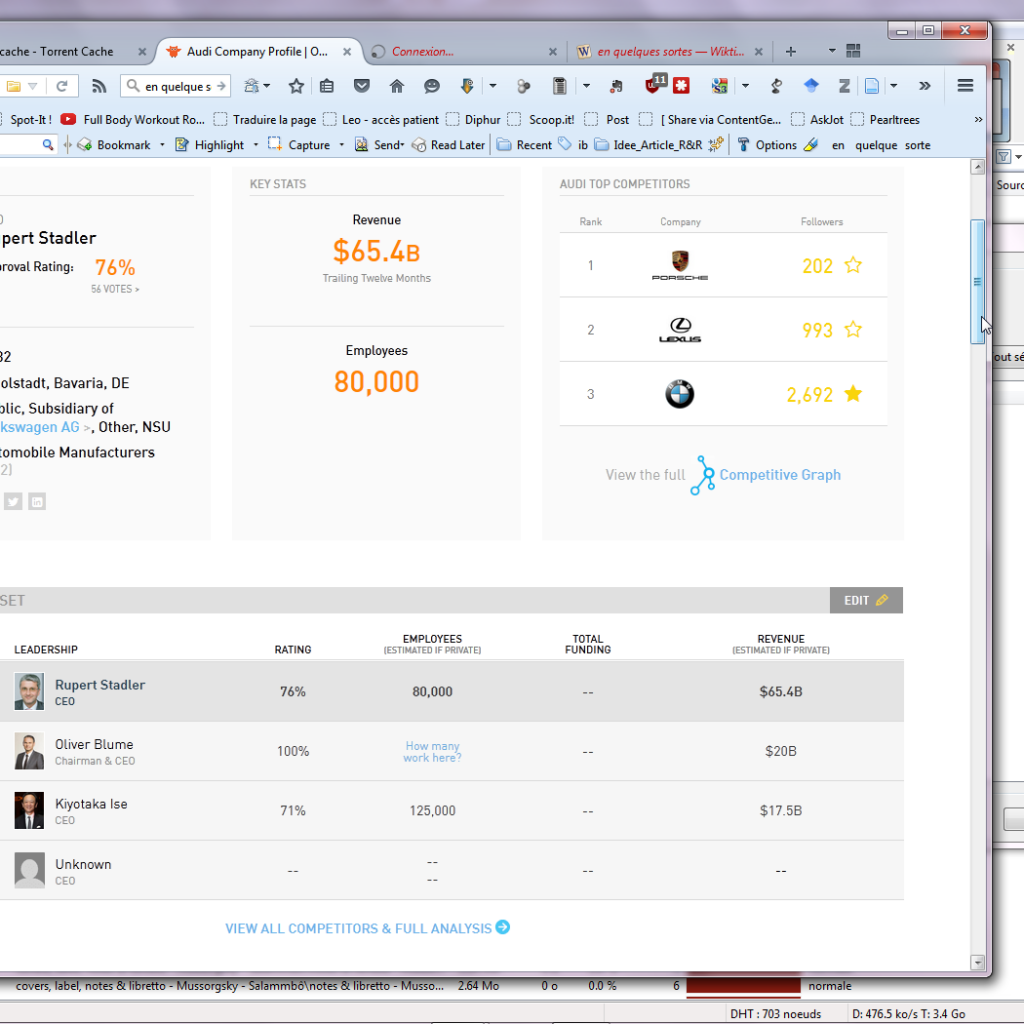The height and width of the screenshot is (1024, 1024).
Task: Click the 'How many work here?' link
Action: pyautogui.click(x=432, y=752)
